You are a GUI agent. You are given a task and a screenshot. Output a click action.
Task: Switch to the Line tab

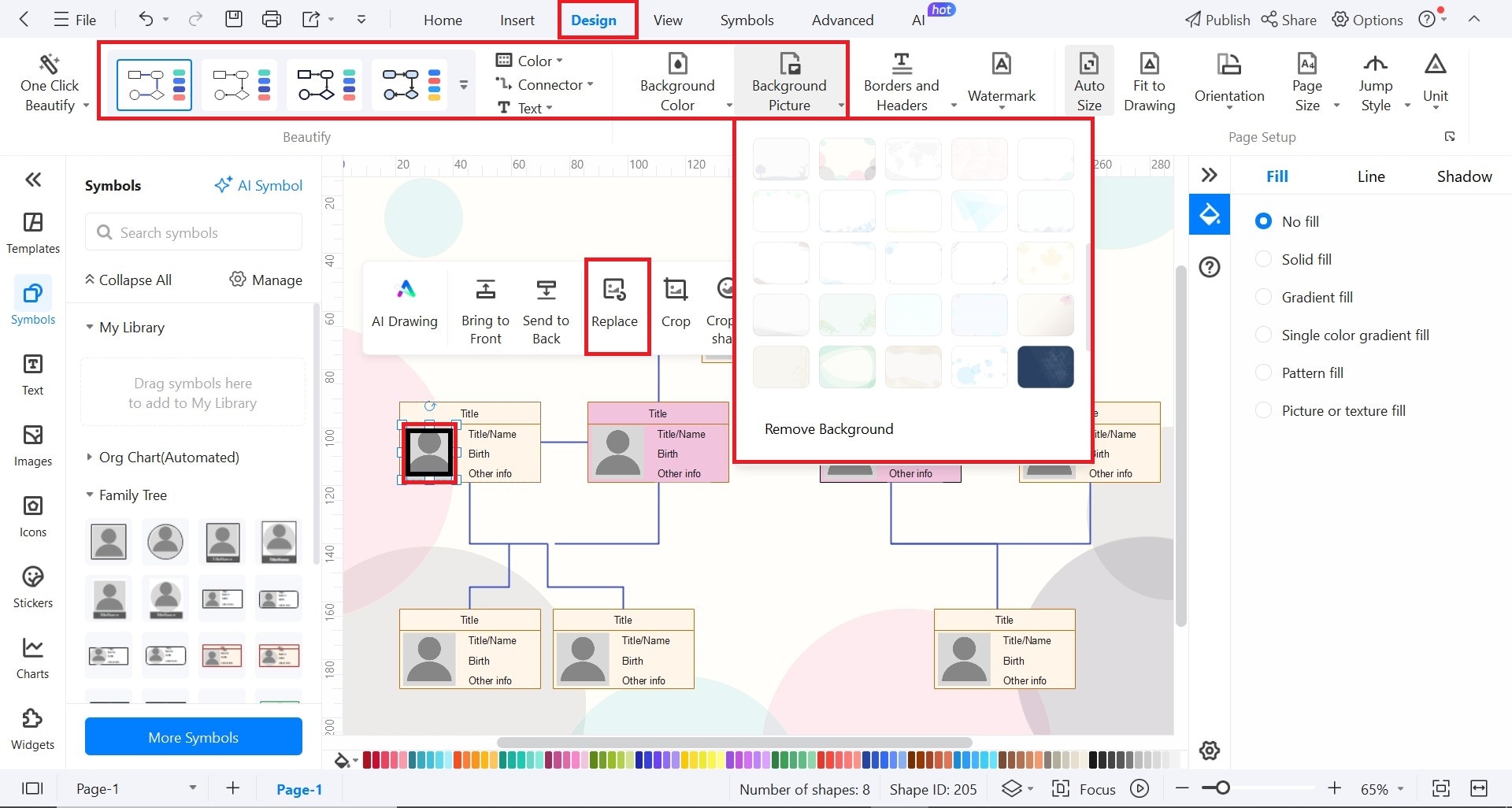coord(1370,176)
